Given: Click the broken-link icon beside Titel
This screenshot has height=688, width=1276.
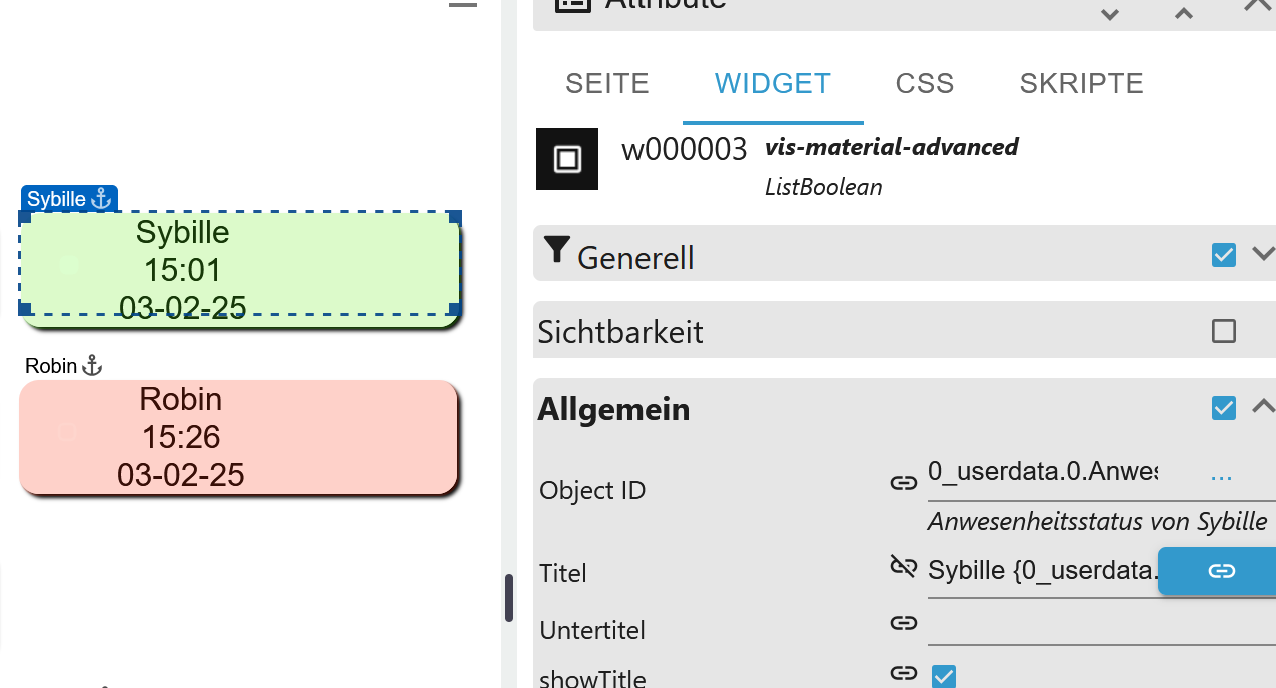Looking at the screenshot, I should (x=903, y=567).
